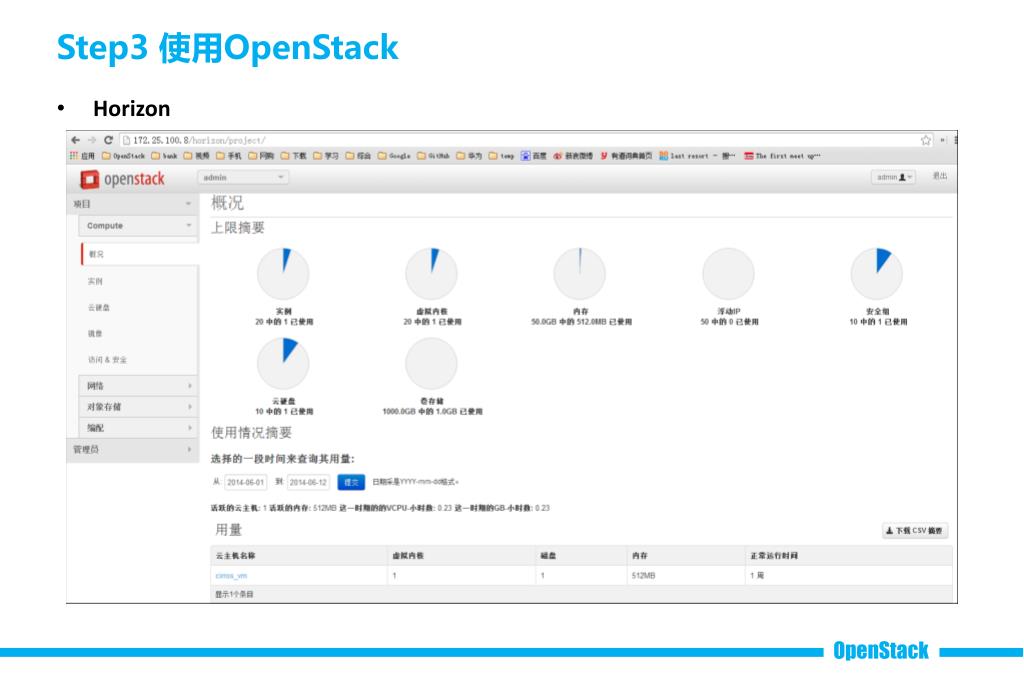The height and width of the screenshot is (682, 1024).
Task: Click the 从 start date field
Action: (245, 482)
